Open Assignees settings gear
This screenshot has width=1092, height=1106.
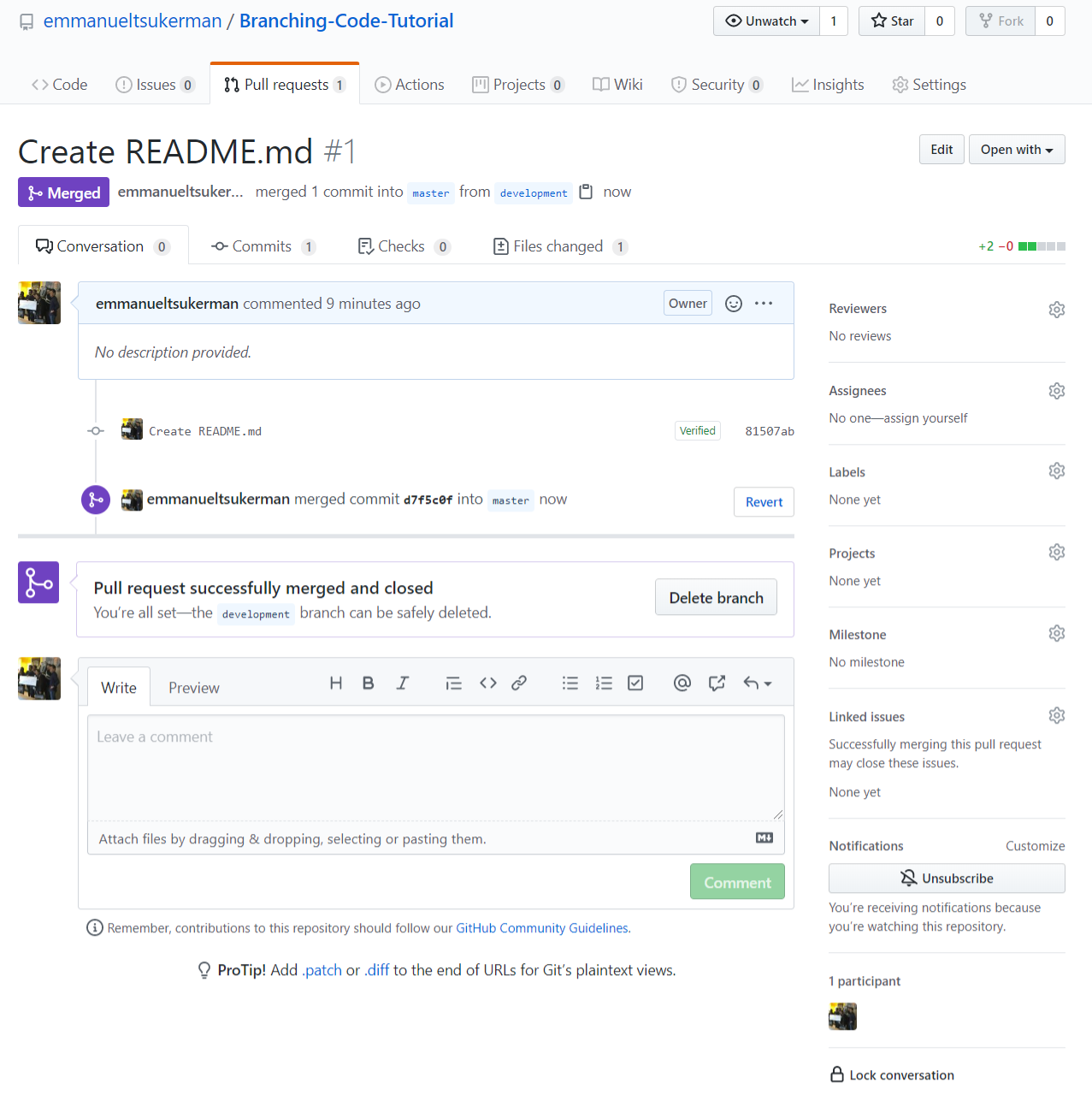tap(1057, 391)
